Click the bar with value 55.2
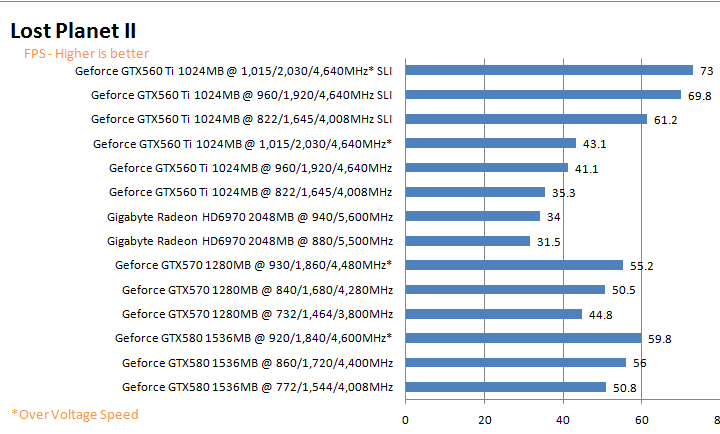720x434 pixels. point(514,265)
